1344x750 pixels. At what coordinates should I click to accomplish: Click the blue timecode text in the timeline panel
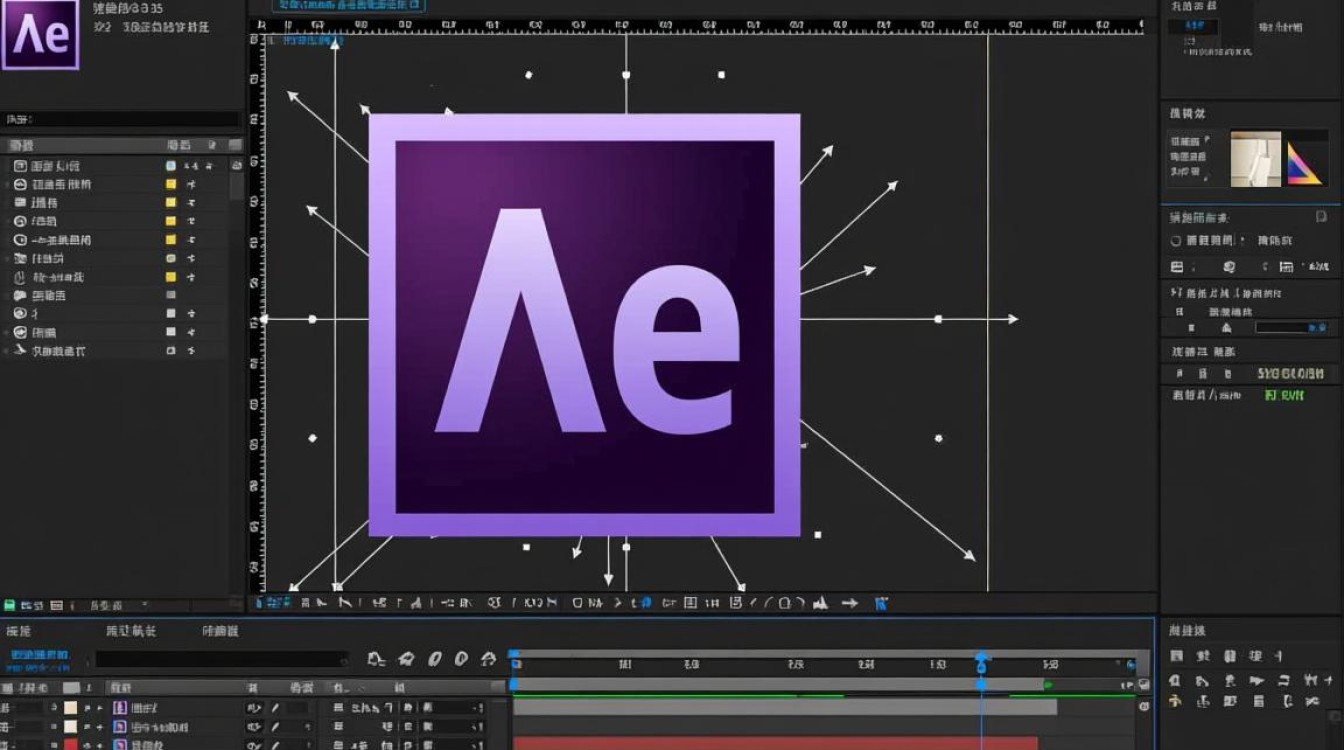[40, 655]
